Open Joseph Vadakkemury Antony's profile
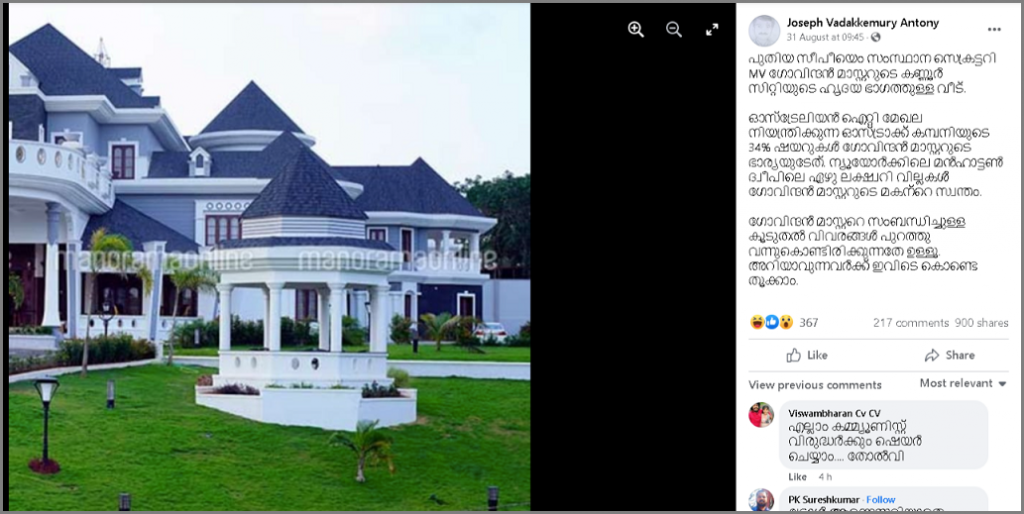This screenshot has width=1024, height=514. (x=863, y=23)
